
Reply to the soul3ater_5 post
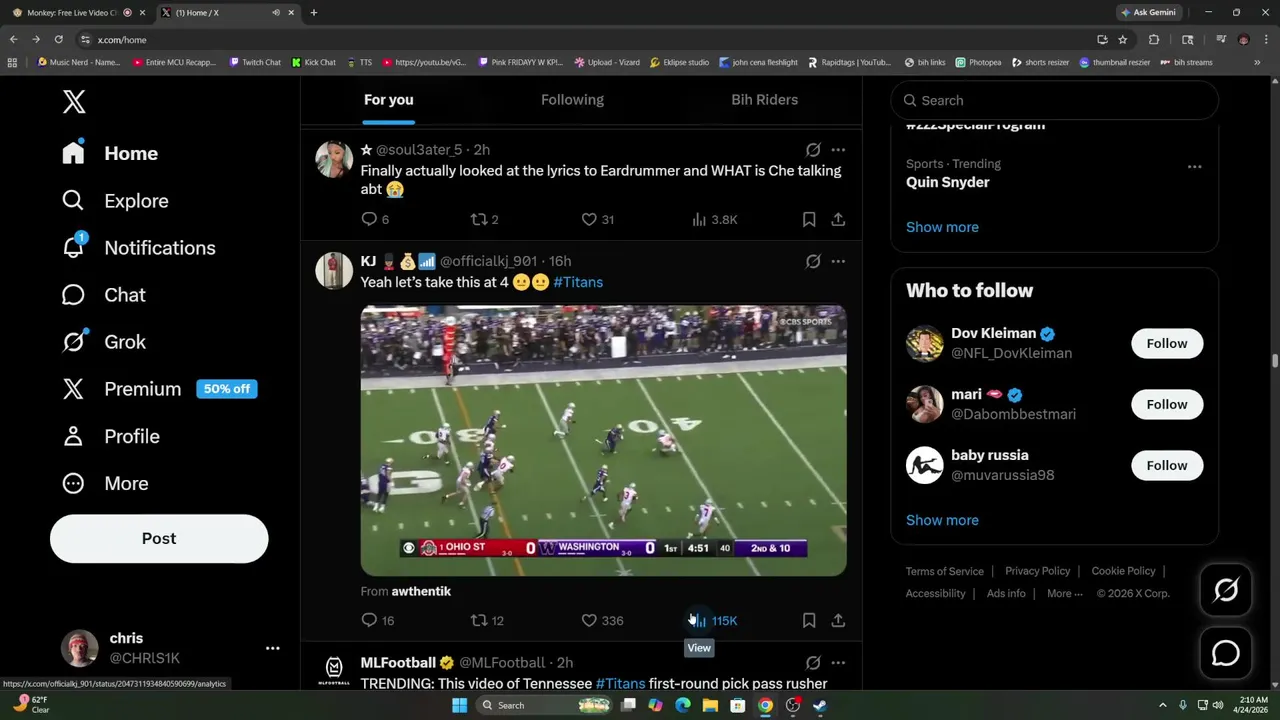point(375,219)
